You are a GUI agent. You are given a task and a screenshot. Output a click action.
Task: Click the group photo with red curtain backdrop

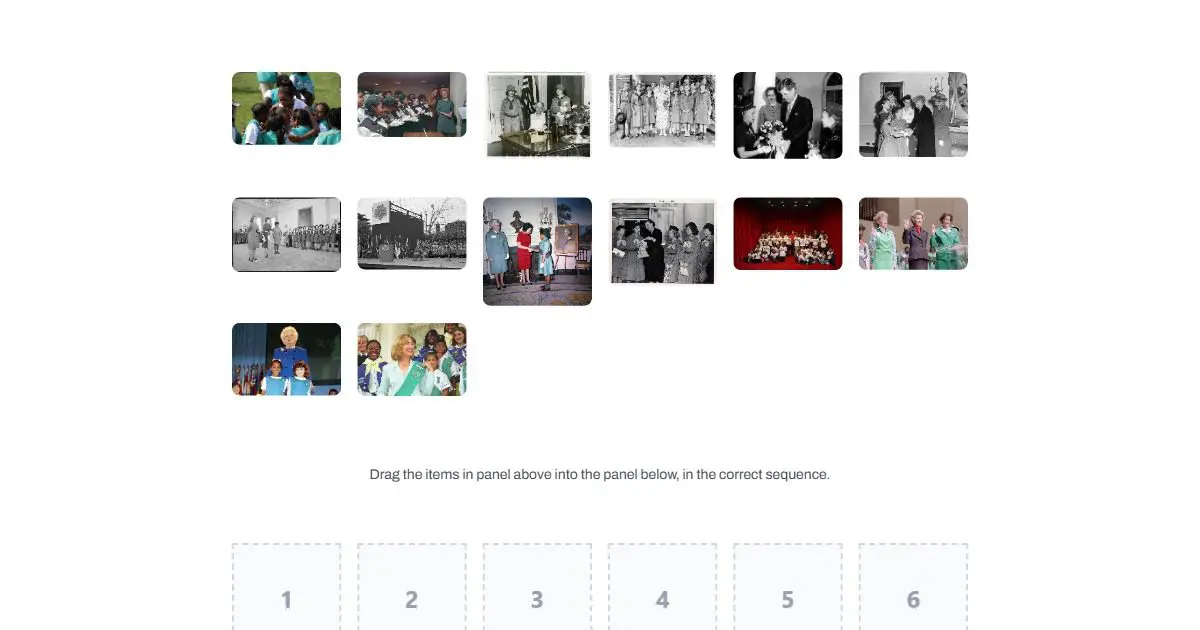tap(788, 233)
